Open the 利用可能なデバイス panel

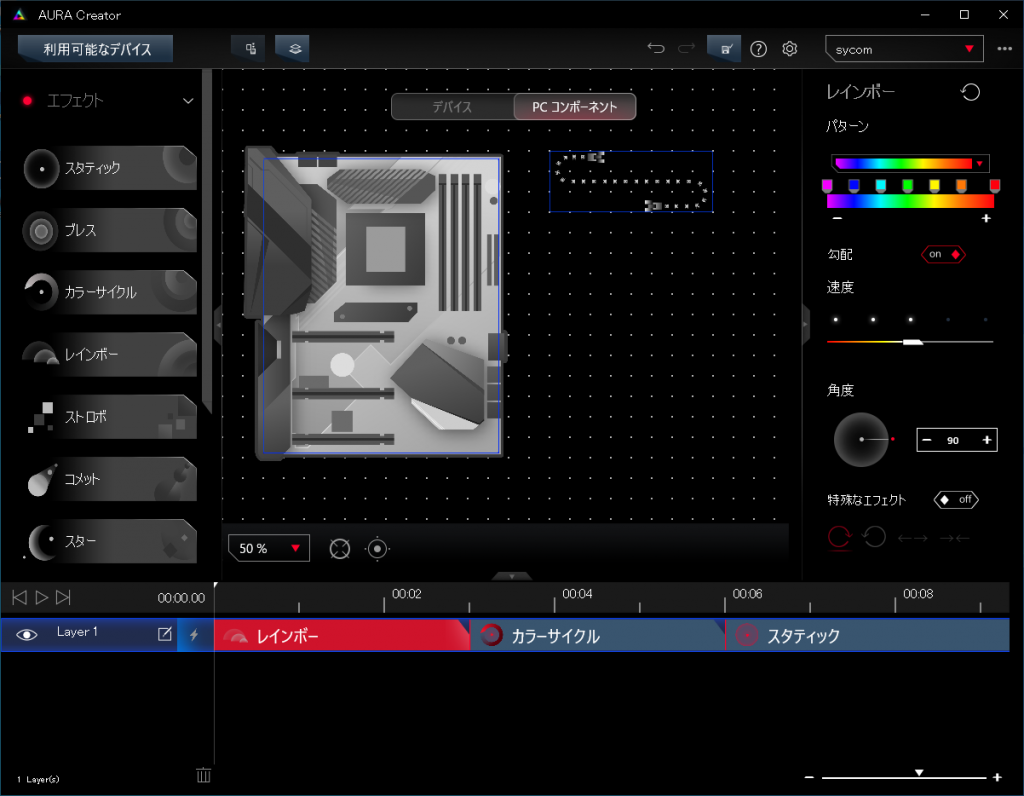point(96,49)
